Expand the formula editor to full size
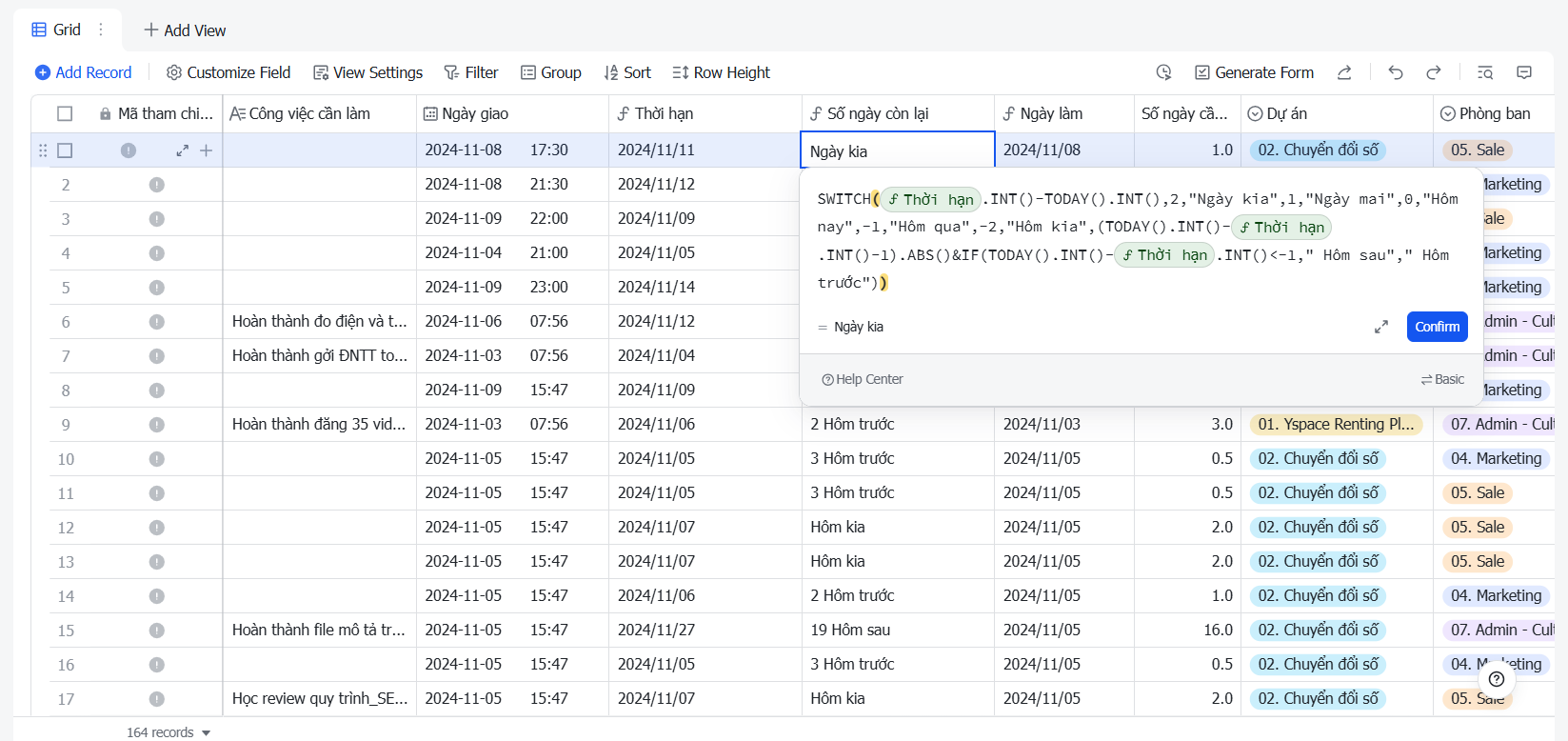 1381,327
